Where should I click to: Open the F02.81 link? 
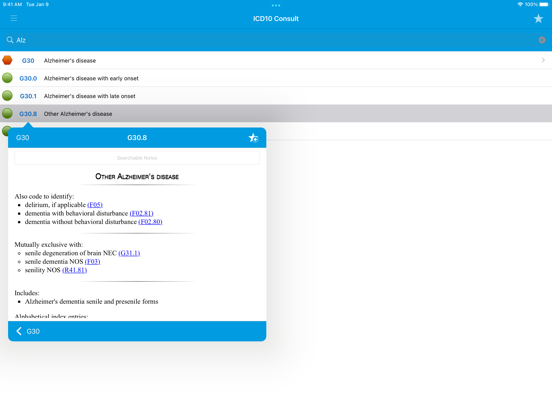142,213
